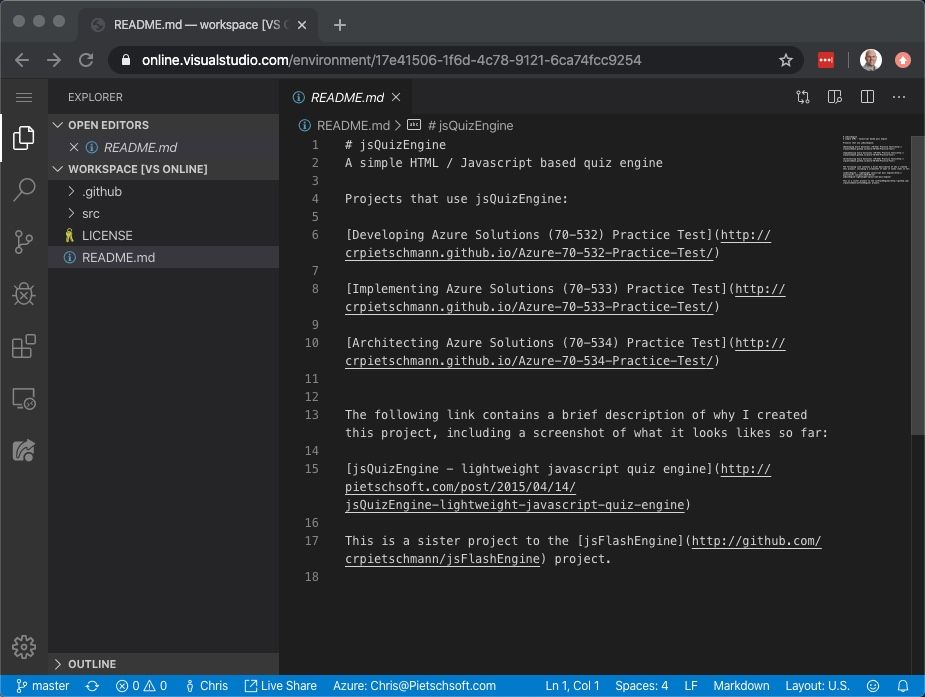Open a new browser tab

(x=340, y=25)
